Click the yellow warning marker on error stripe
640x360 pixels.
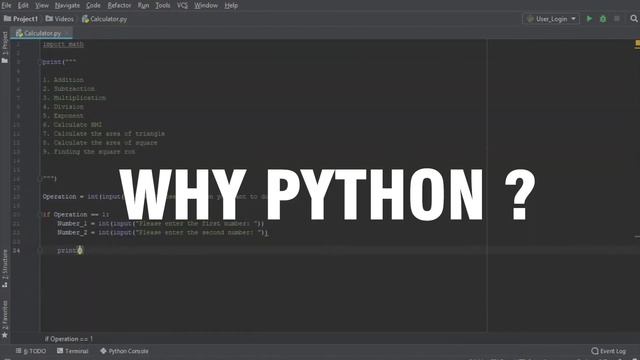tap(637, 44)
